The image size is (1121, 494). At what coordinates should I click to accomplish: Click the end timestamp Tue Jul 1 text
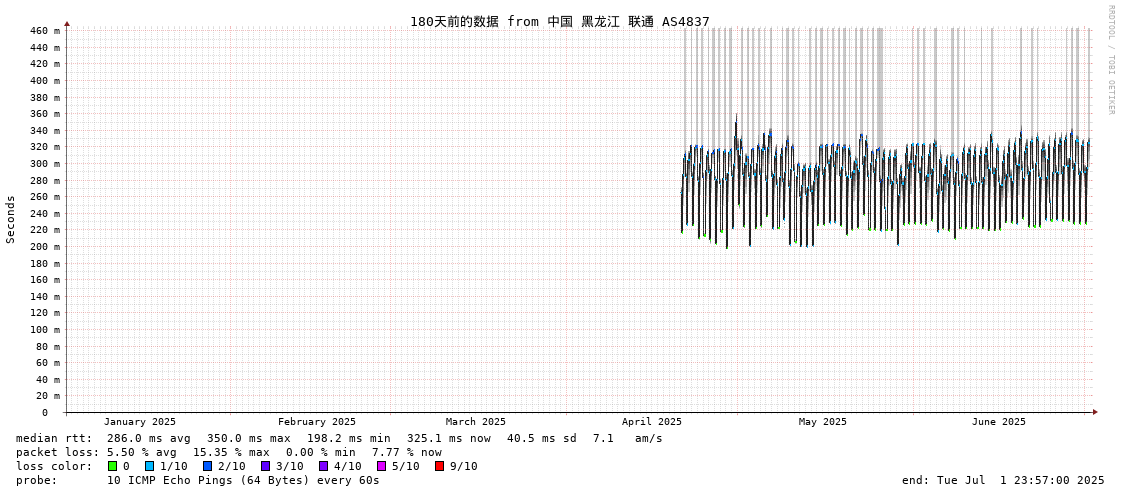[x=1003, y=480]
